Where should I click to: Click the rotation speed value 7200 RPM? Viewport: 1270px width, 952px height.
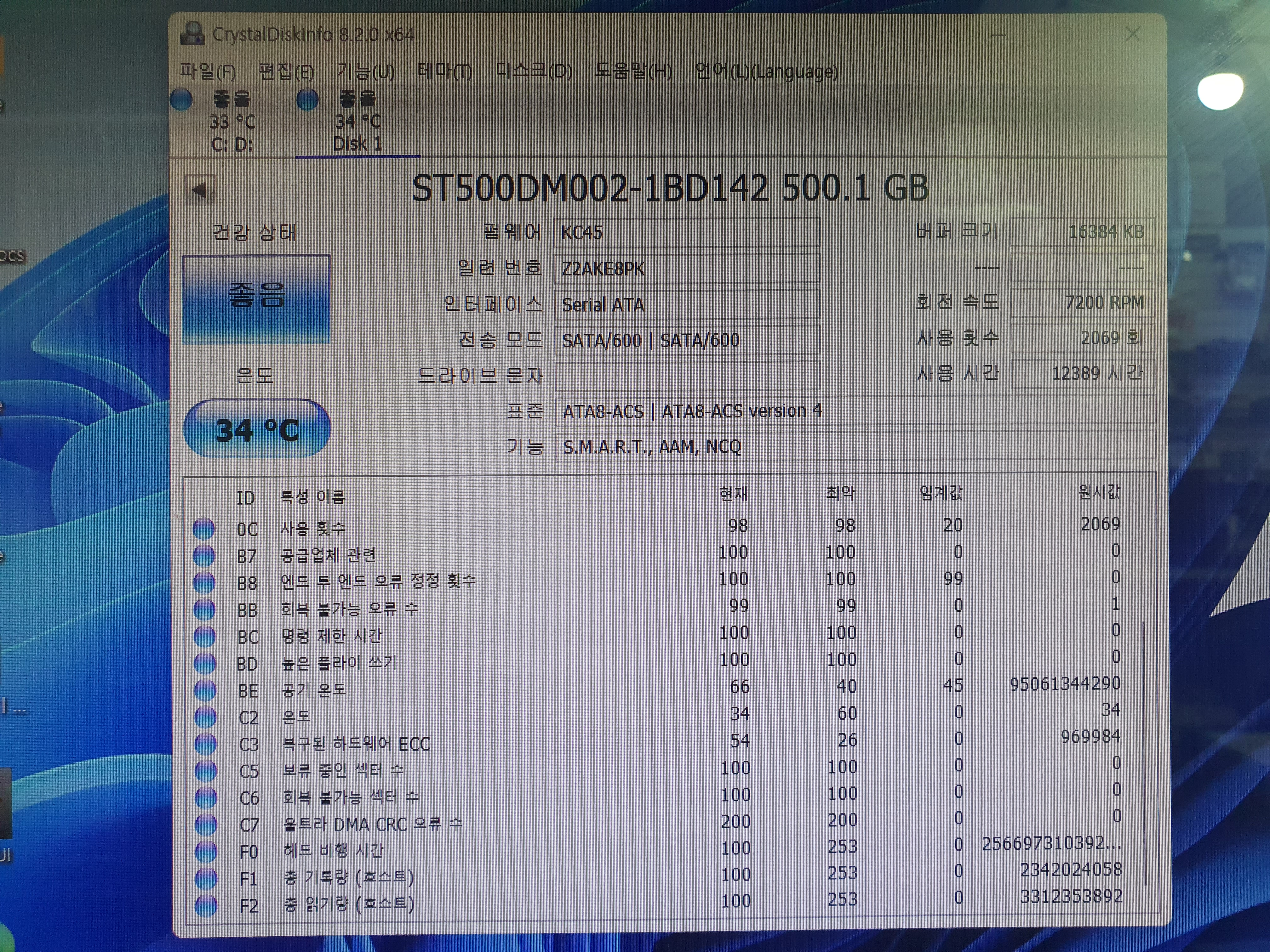point(1082,303)
